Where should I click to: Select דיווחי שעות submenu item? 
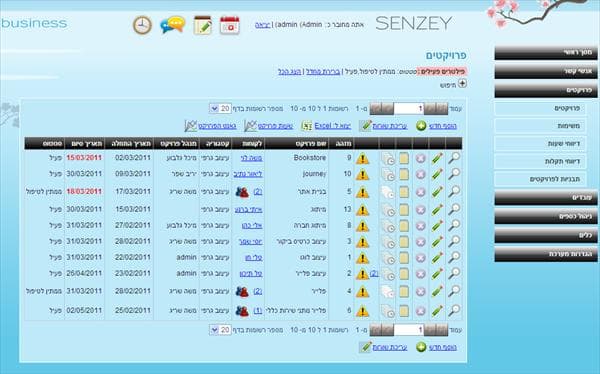point(540,144)
